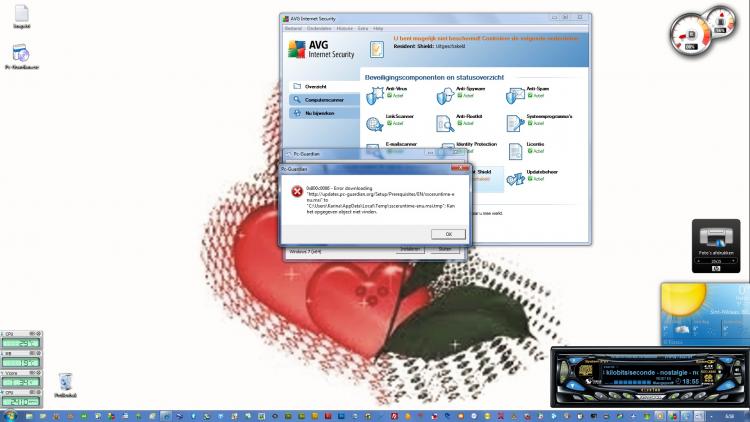Image resolution: width=750 pixels, height=422 pixels.
Task: Click the Beveiligingscomponenten en statusoverzicht heading
Action: coord(434,77)
